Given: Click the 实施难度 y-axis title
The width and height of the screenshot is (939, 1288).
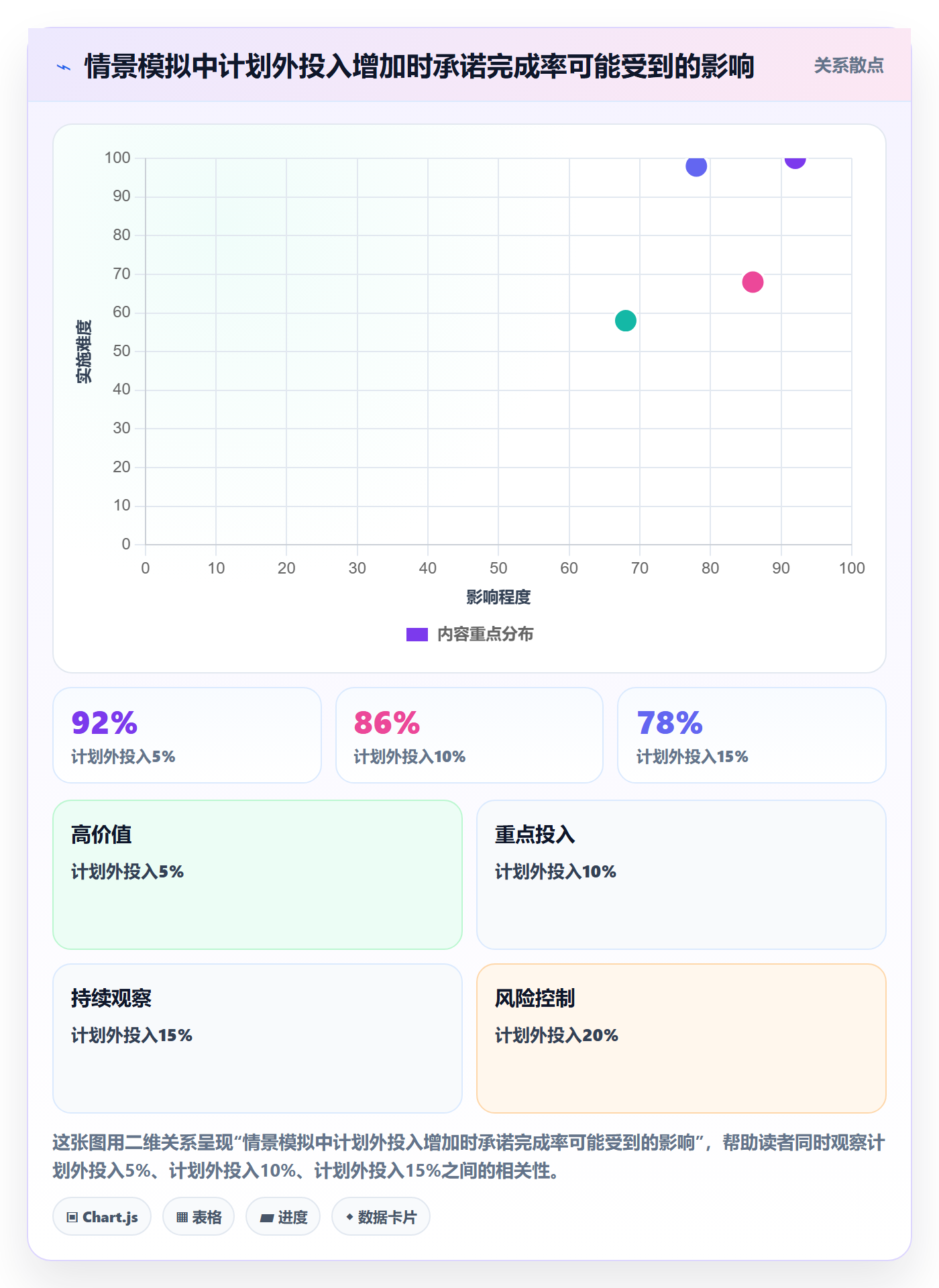Looking at the screenshot, I should click(x=84, y=352).
